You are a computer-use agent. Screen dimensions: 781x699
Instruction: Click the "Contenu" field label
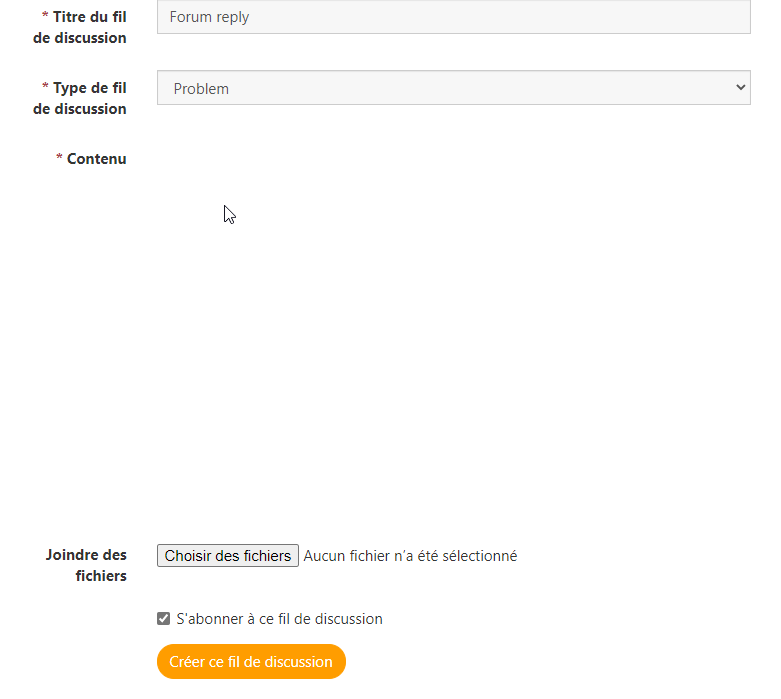point(97,159)
